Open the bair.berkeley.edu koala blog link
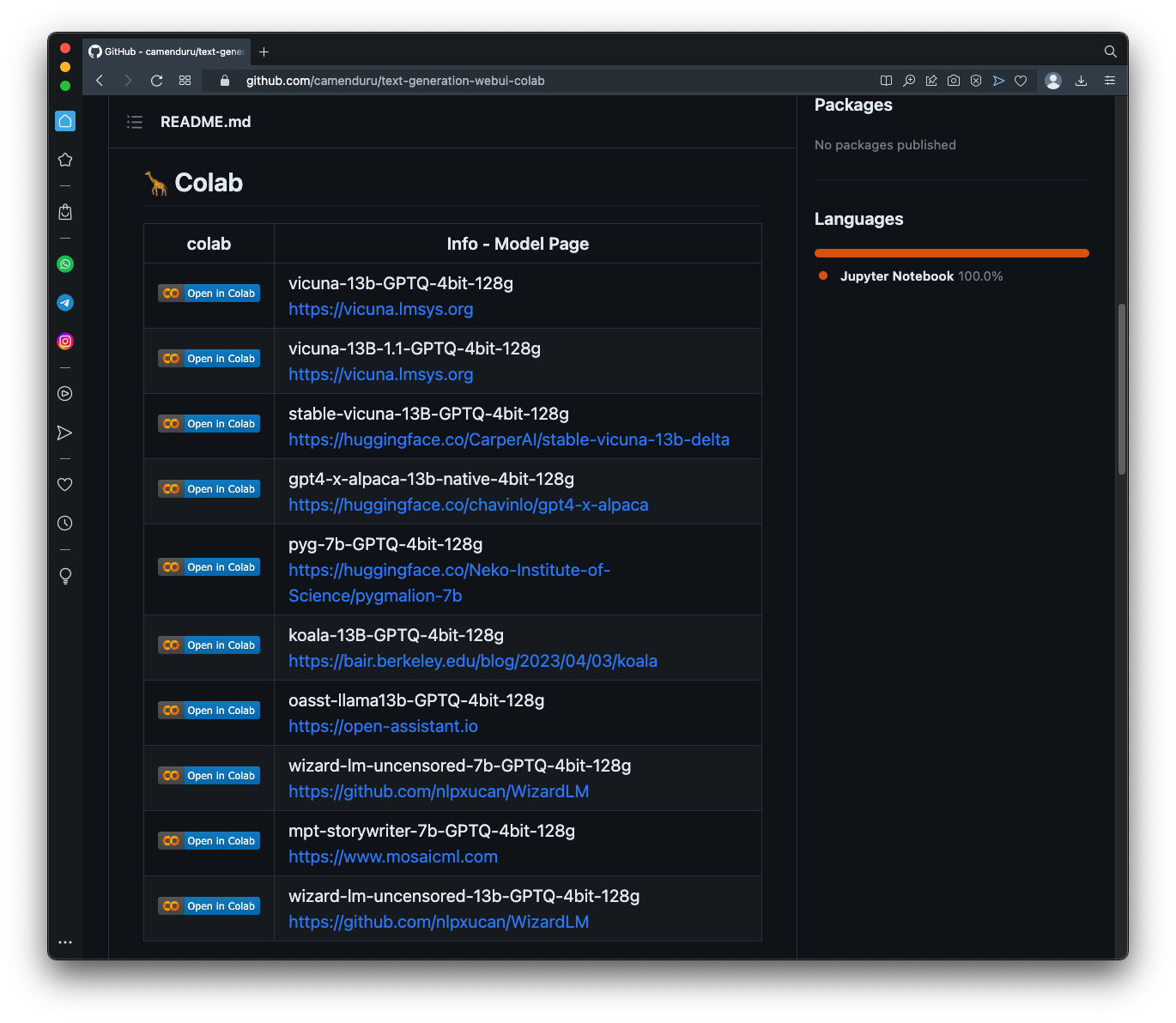The image size is (1176, 1023). click(x=472, y=661)
